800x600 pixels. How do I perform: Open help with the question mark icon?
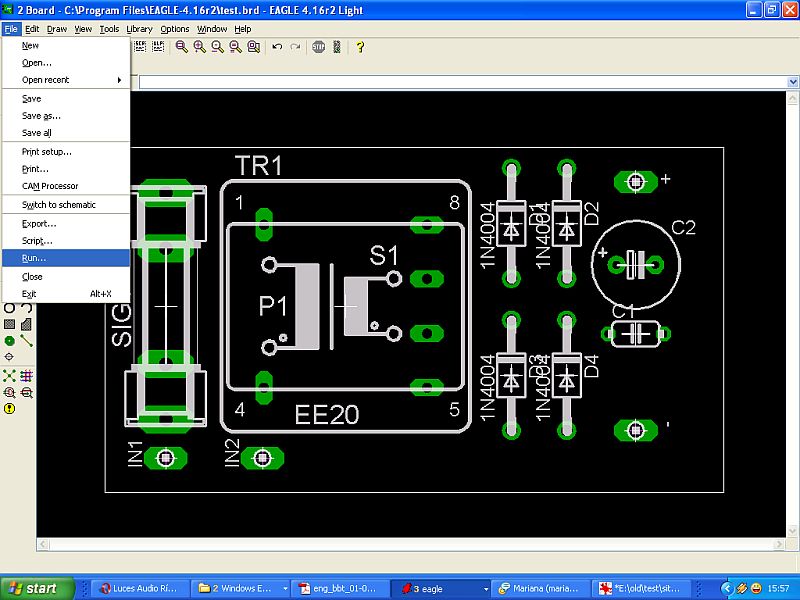(x=360, y=47)
